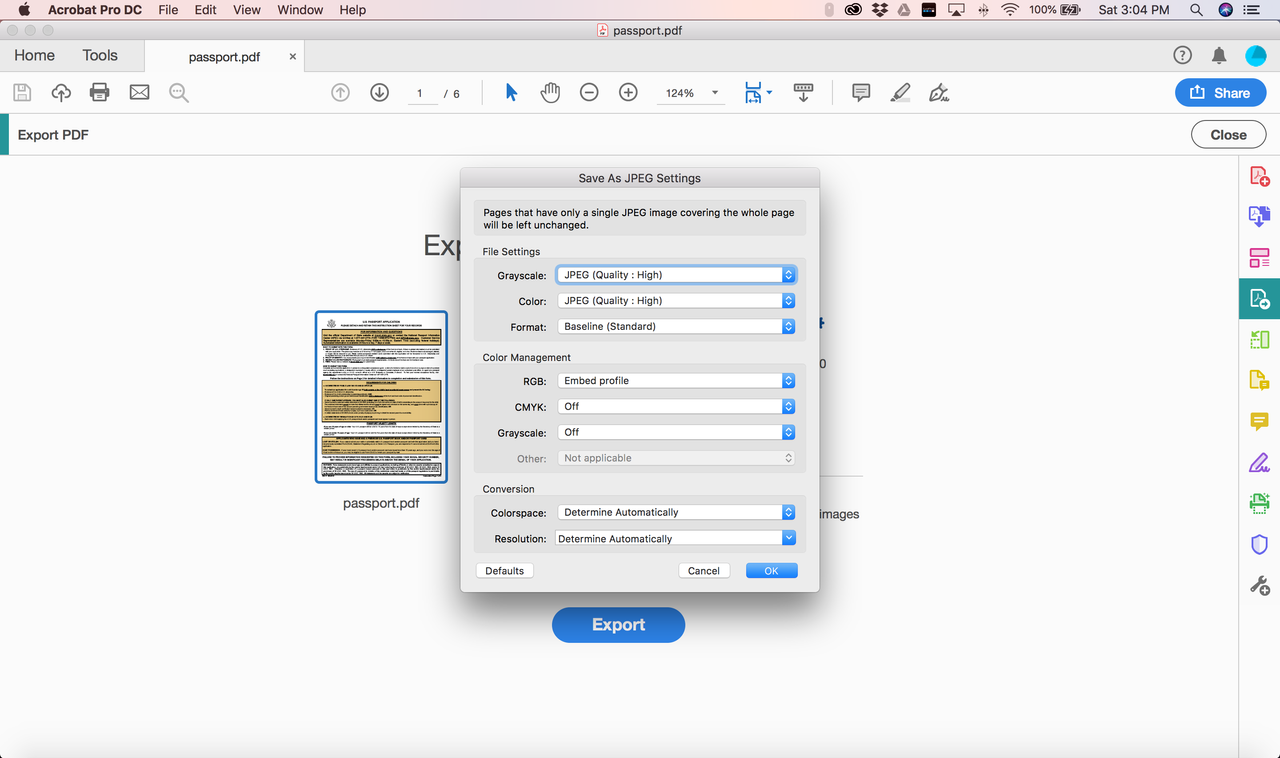Click the Dropbox menu bar icon

[x=880, y=9]
